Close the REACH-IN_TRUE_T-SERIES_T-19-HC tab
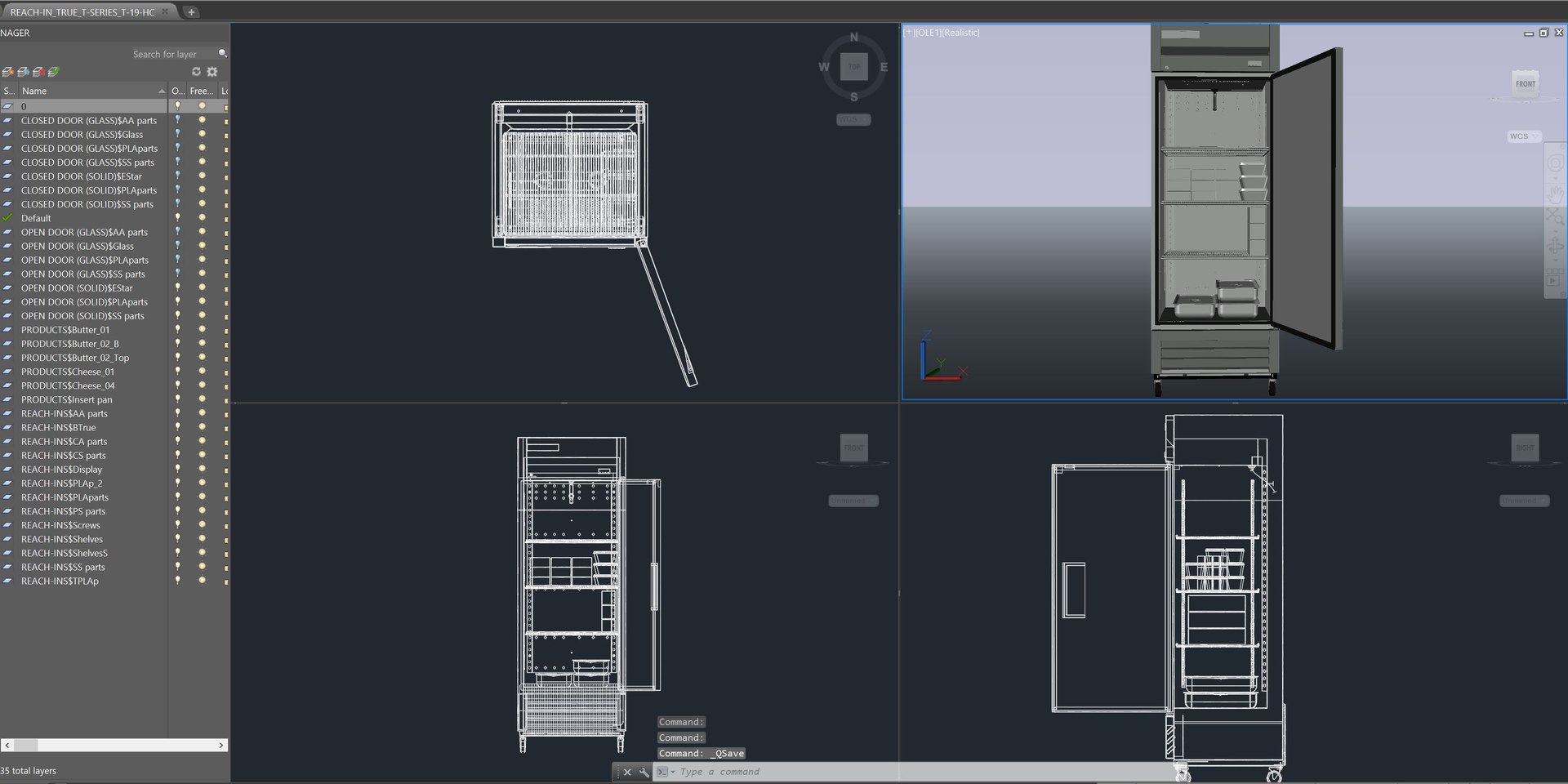This screenshot has height=784, width=1568. tap(165, 11)
